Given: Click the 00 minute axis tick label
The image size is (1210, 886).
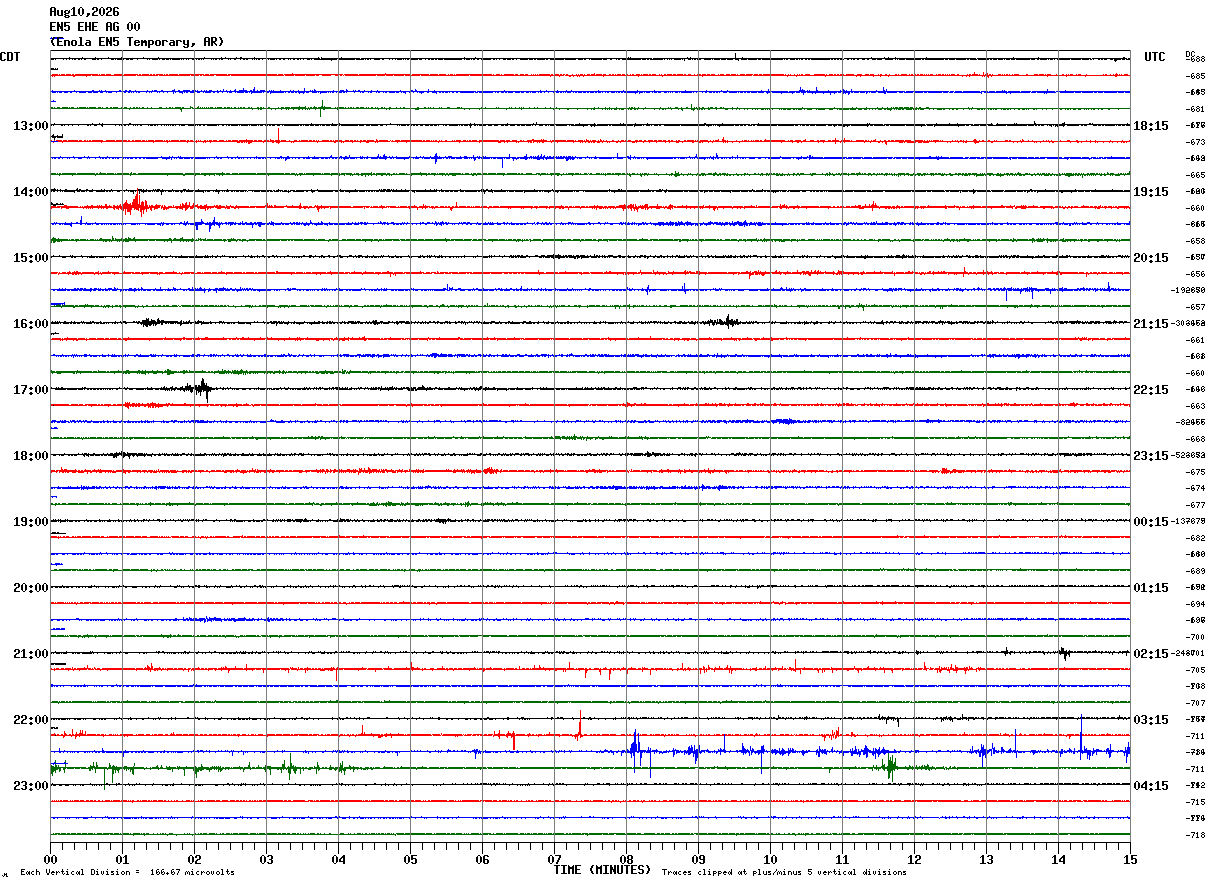Looking at the screenshot, I should tap(50, 860).
